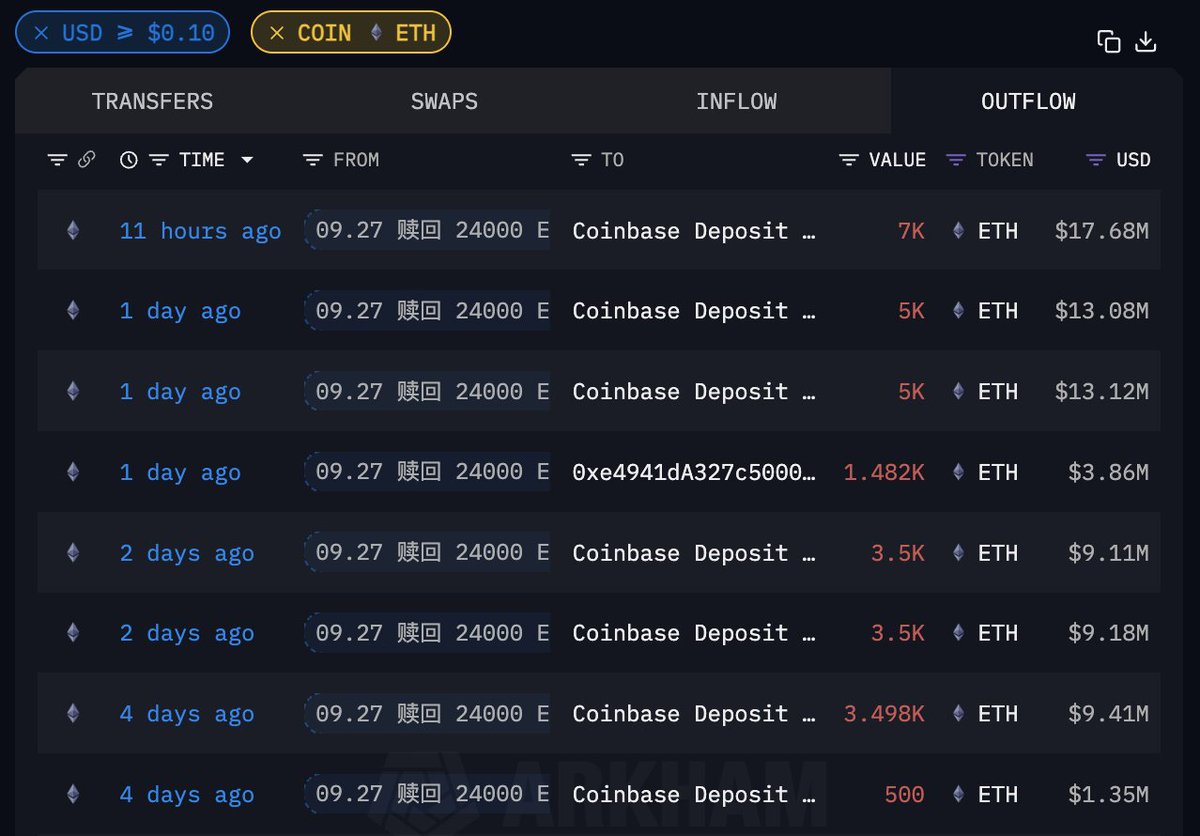Open sender entity on the $9.18M row
Viewport: 1200px width, 836px height.
click(x=428, y=633)
